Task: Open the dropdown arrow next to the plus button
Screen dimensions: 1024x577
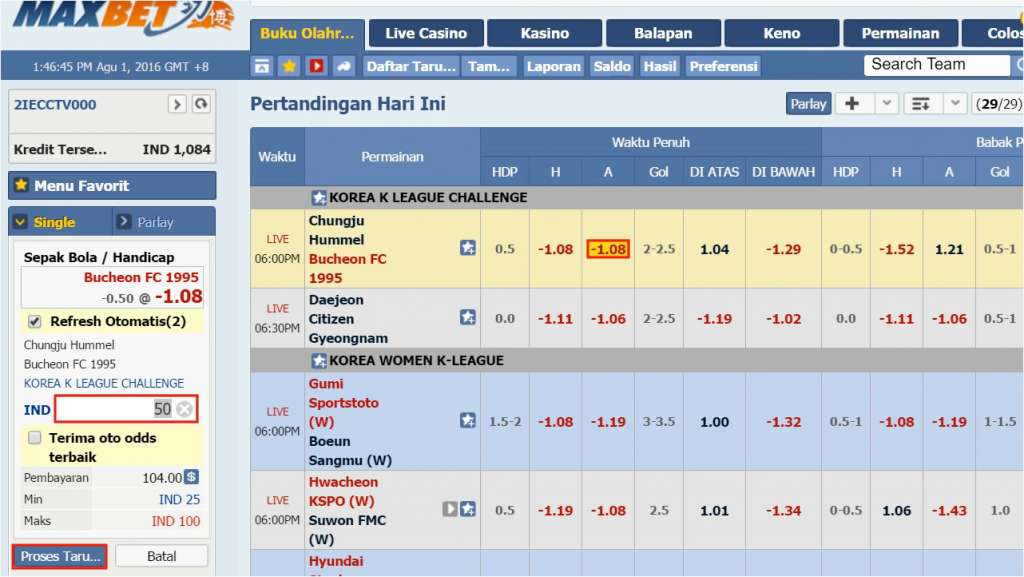Action: 887,104
